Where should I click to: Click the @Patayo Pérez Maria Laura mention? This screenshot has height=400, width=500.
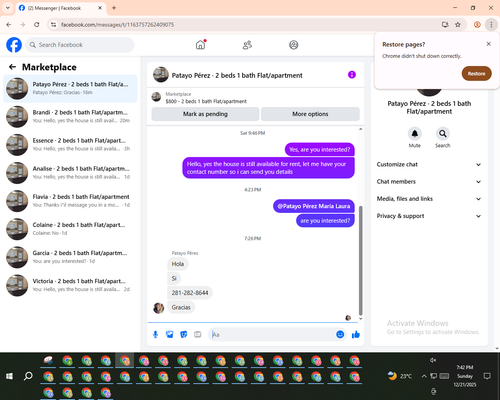(314, 206)
